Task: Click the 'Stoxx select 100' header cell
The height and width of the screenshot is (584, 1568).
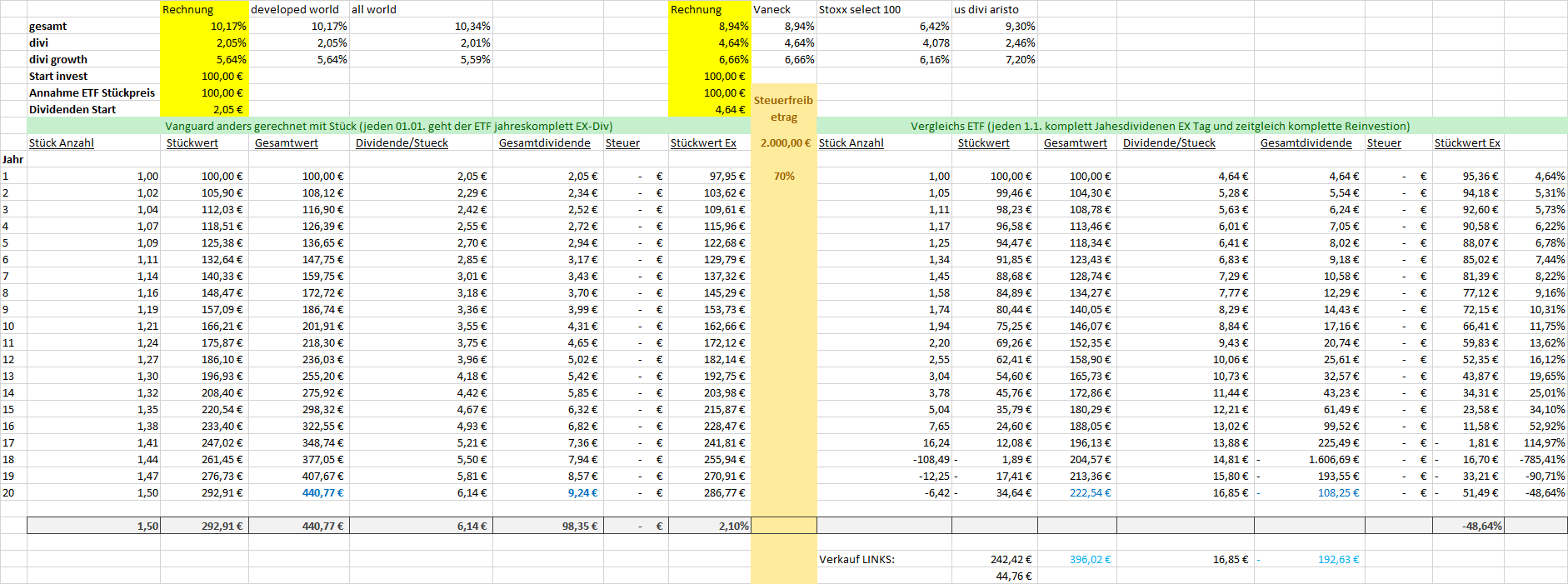Action: [884, 9]
